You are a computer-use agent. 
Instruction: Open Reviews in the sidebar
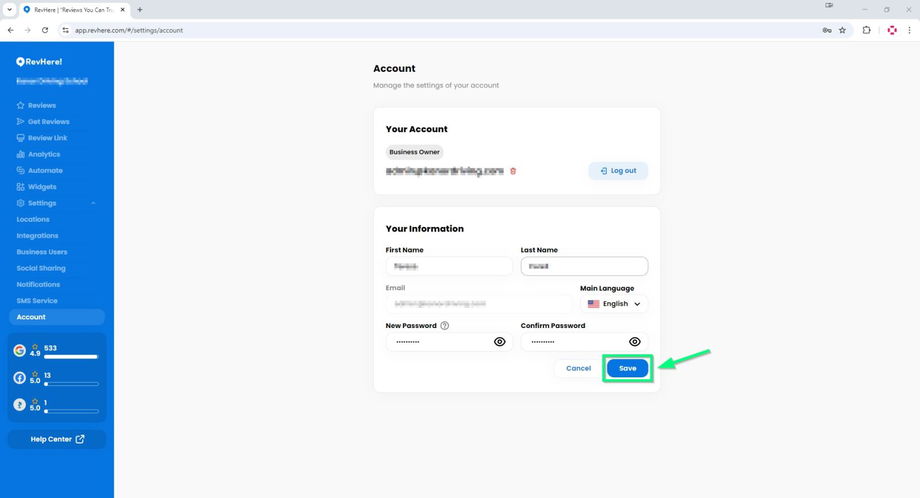click(42, 106)
